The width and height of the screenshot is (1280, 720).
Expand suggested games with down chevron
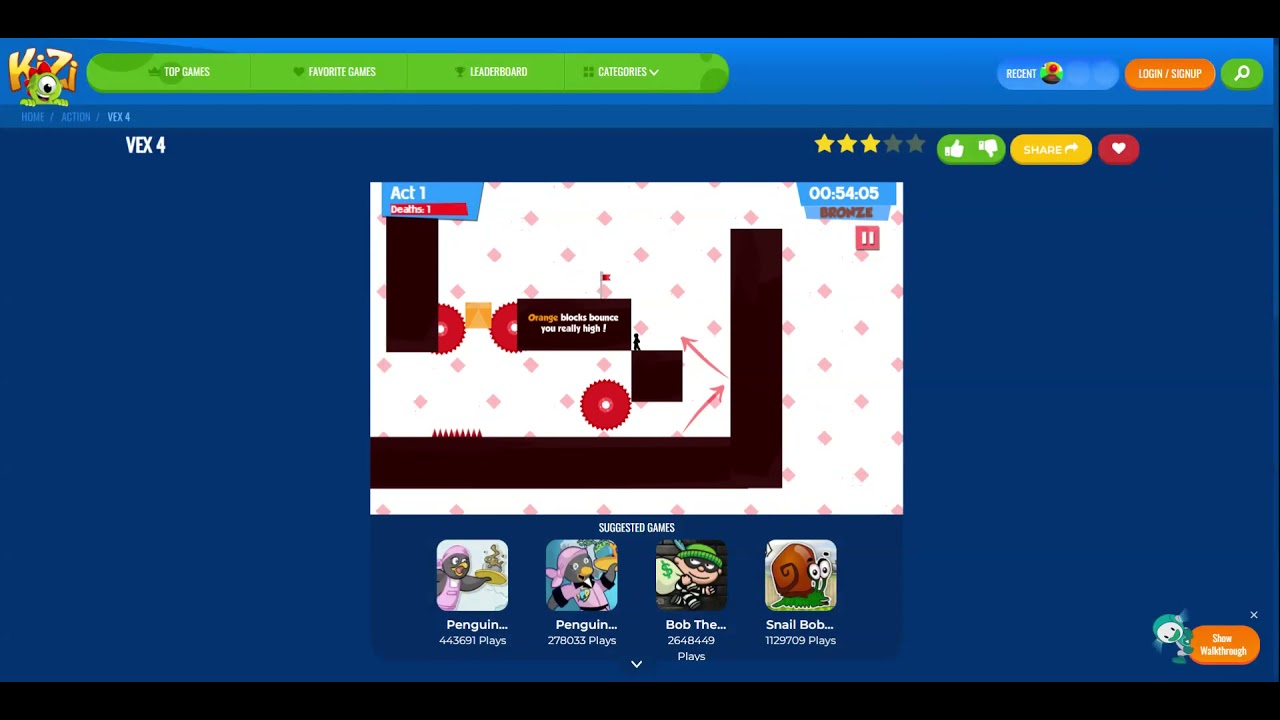coord(636,664)
